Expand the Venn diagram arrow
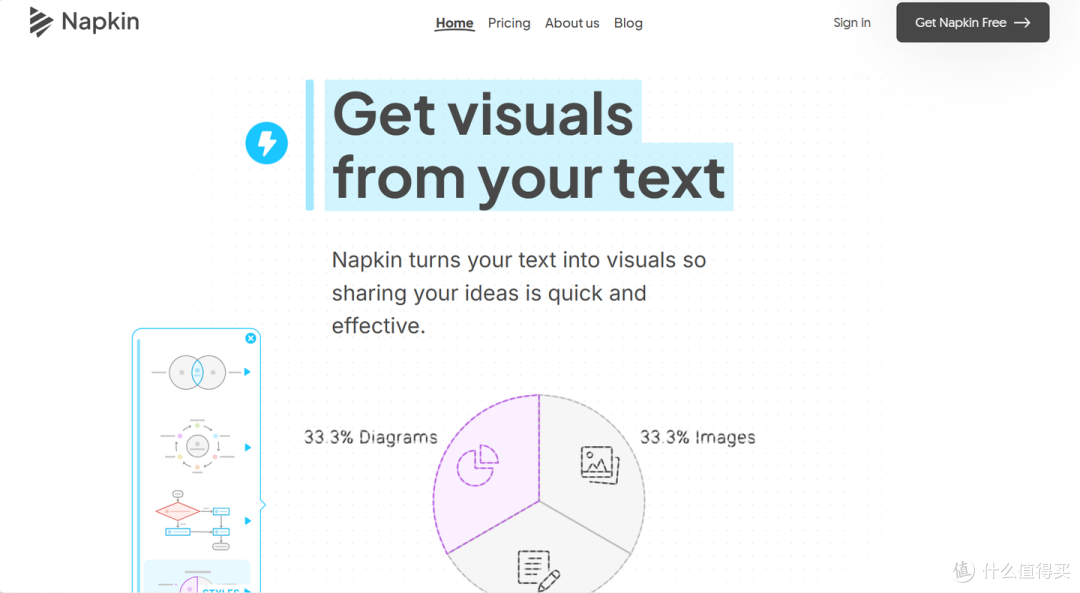The width and height of the screenshot is (1080, 593). tap(247, 372)
